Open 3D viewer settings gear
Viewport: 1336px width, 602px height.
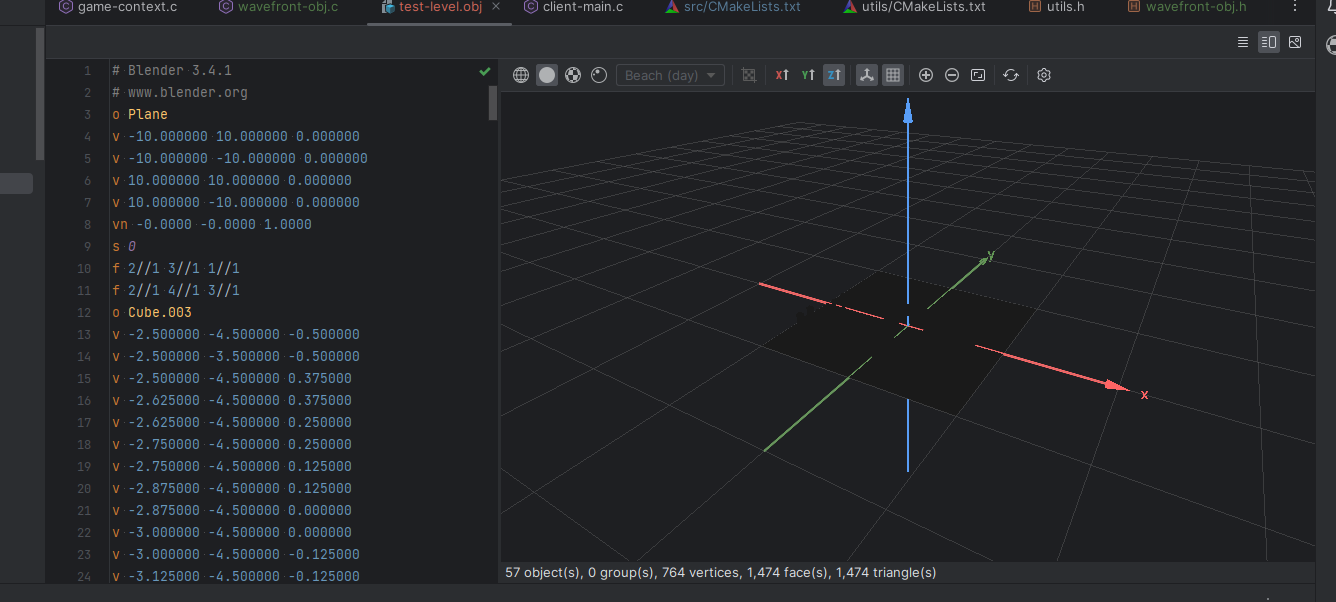pyautogui.click(x=1044, y=75)
